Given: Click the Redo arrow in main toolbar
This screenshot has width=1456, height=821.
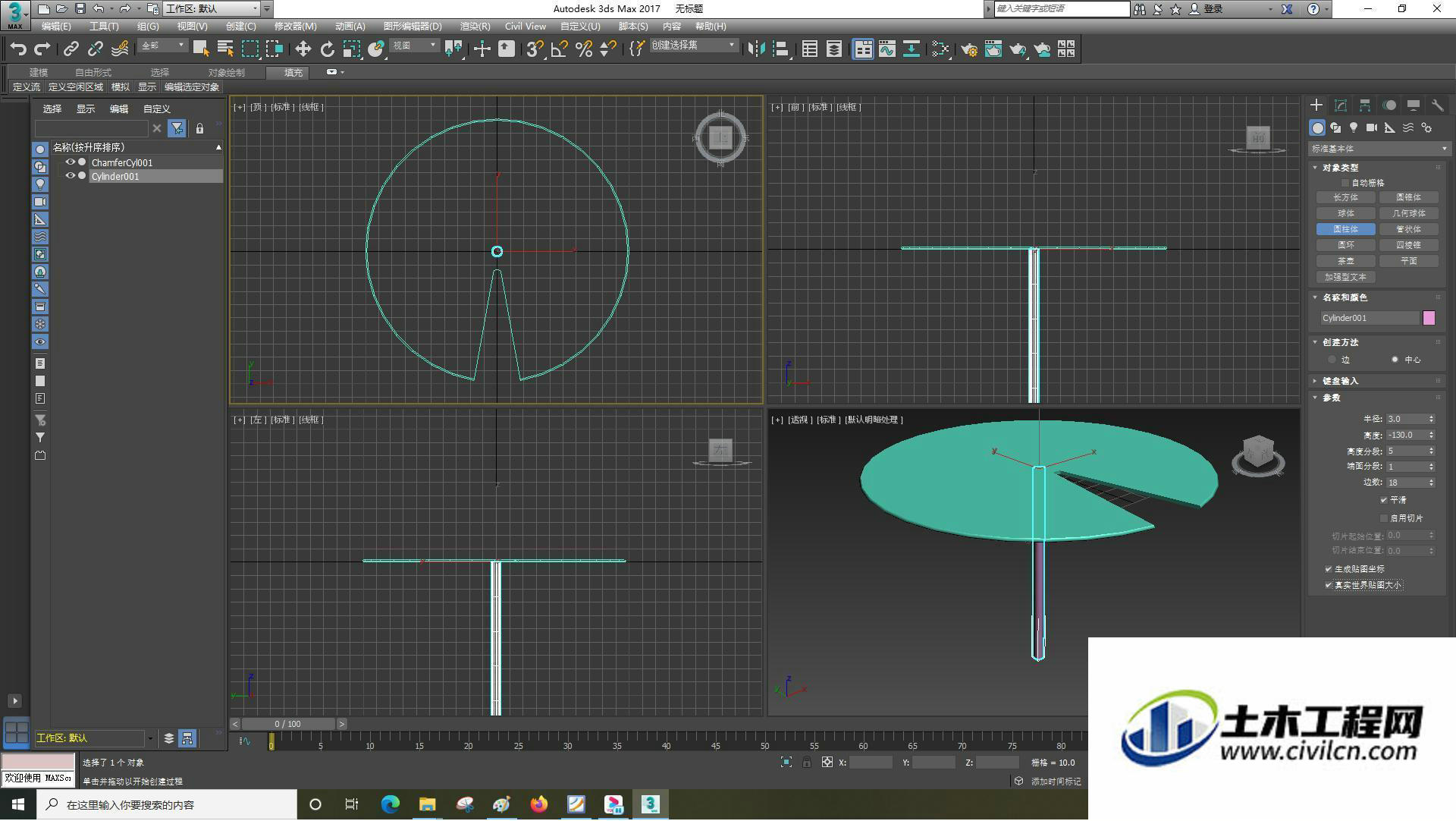Looking at the screenshot, I should point(42,49).
